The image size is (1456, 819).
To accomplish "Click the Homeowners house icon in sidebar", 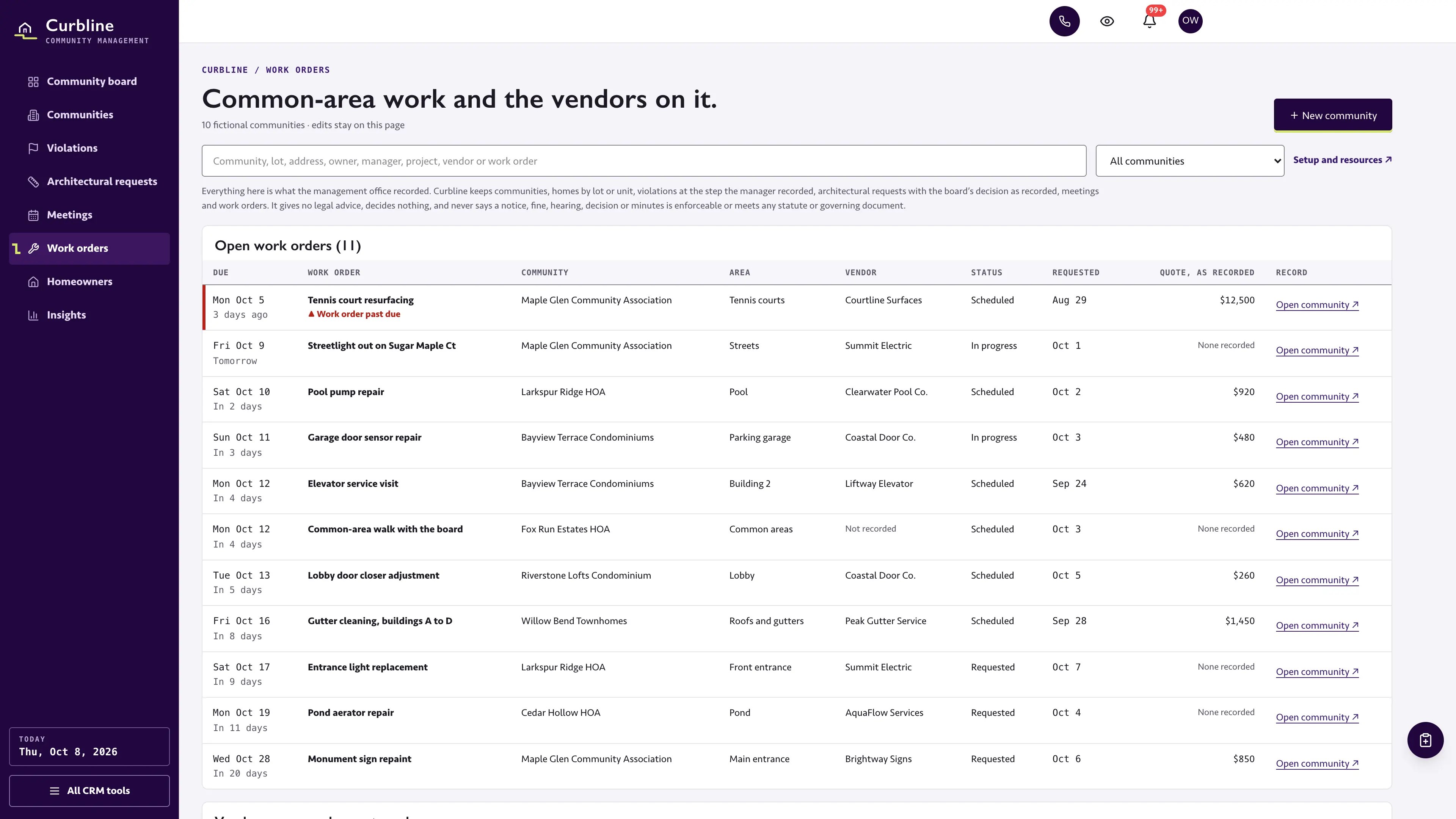I will 33,282.
